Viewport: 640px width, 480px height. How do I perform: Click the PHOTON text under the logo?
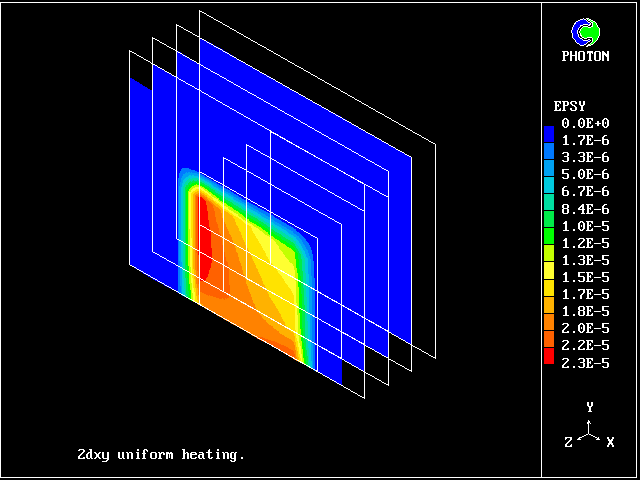click(x=585, y=57)
